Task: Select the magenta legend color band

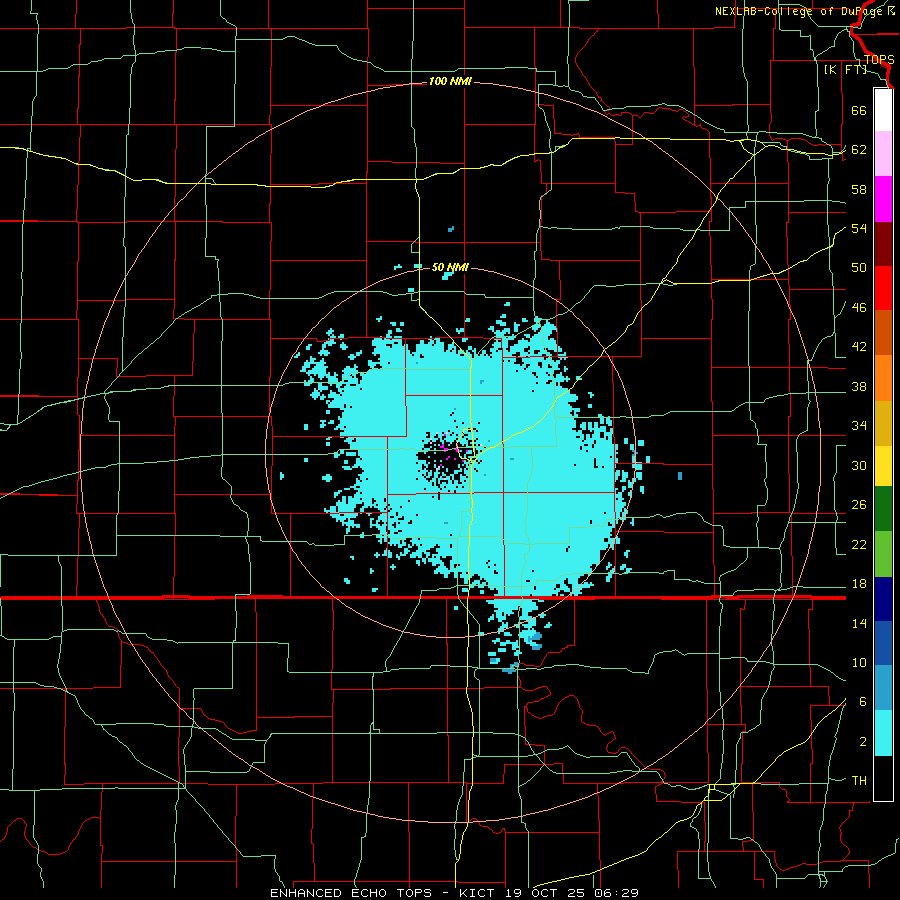Action: point(883,199)
